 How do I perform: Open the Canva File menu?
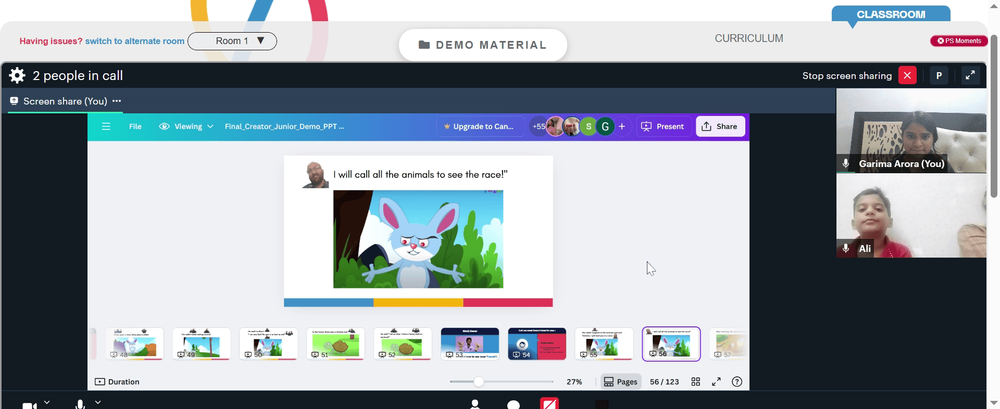coord(135,126)
